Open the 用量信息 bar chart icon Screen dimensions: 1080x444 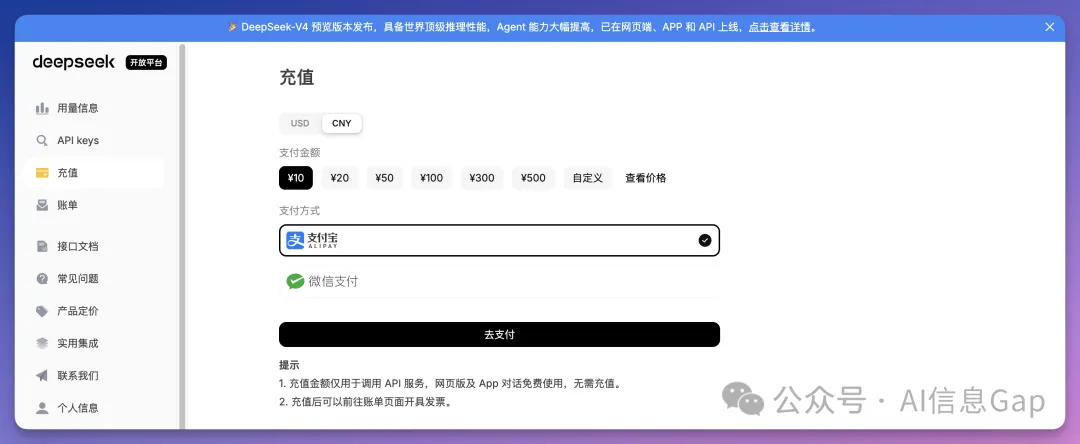(42, 108)
